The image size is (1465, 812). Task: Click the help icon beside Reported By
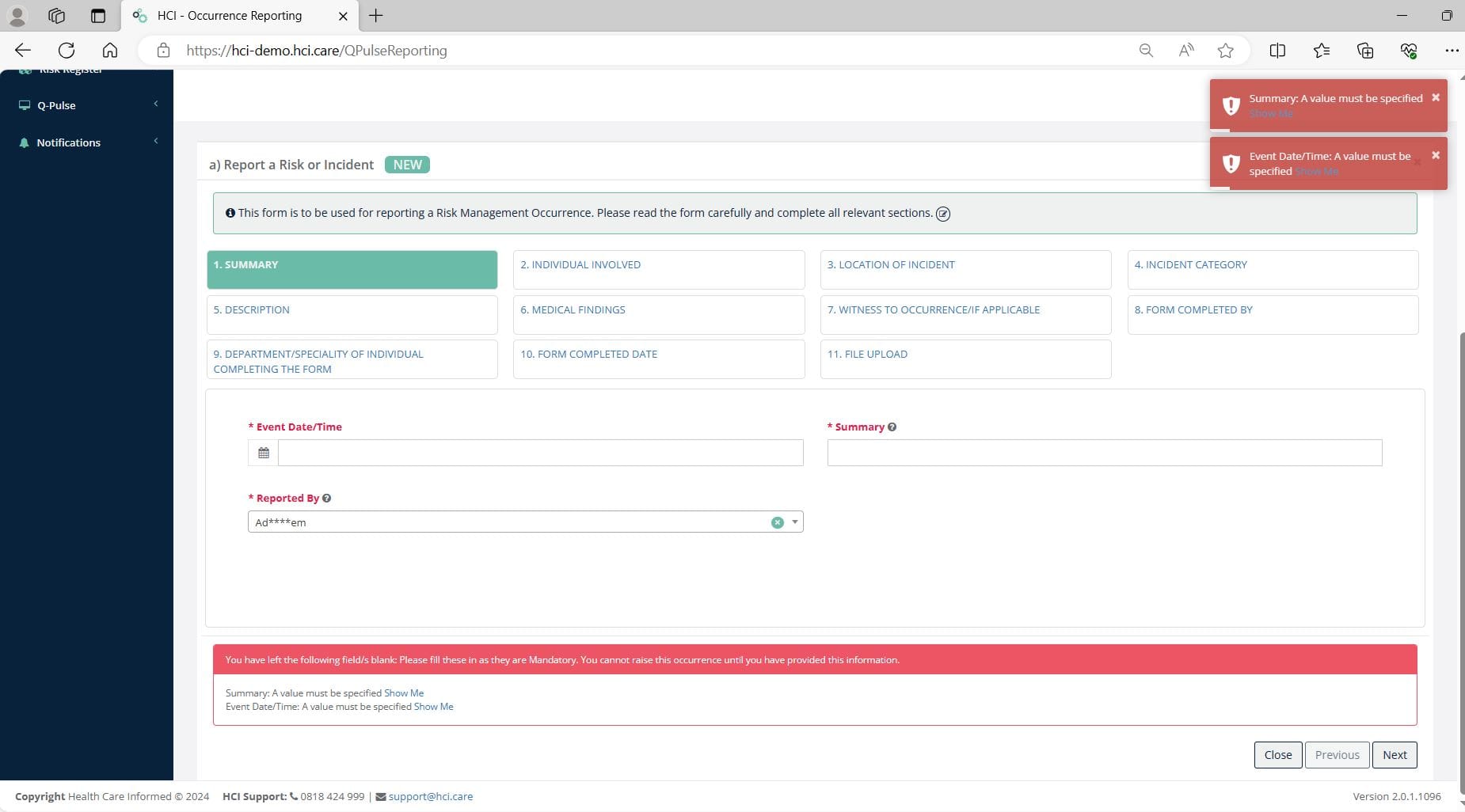(327, 498)
